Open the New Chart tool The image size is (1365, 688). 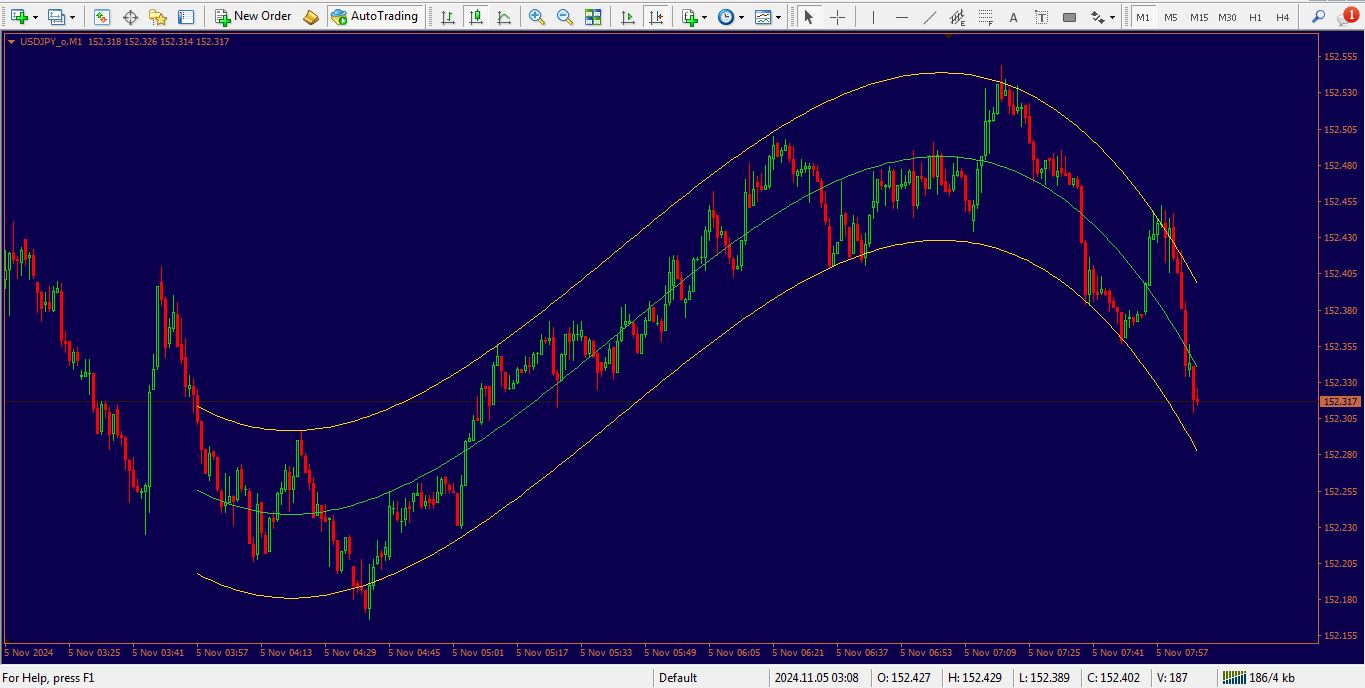tap(19, 17)
